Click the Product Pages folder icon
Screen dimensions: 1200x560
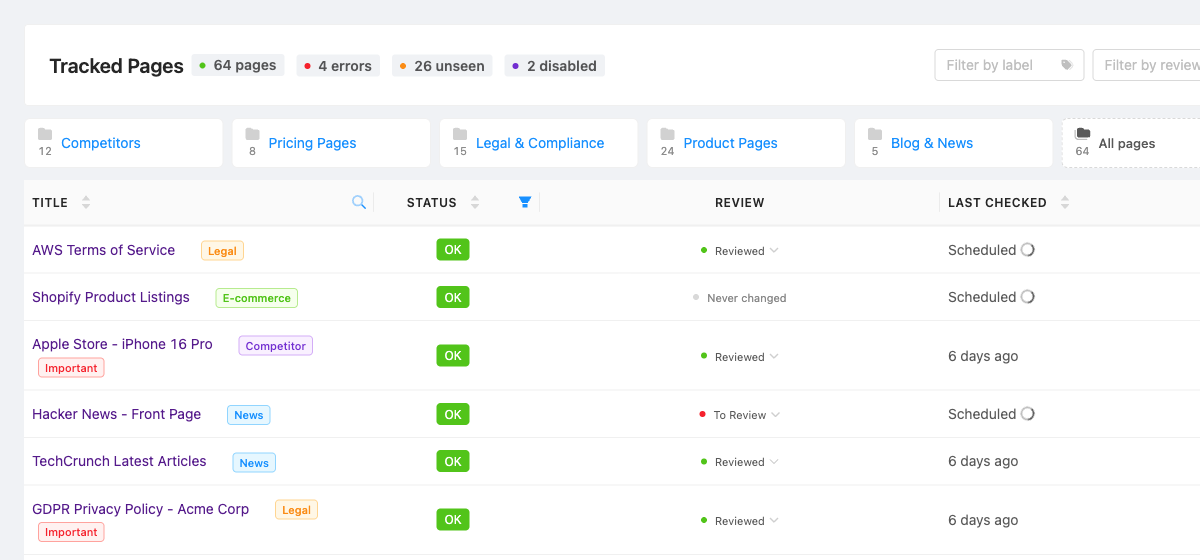pyautogui.click(x=667, y=134)
